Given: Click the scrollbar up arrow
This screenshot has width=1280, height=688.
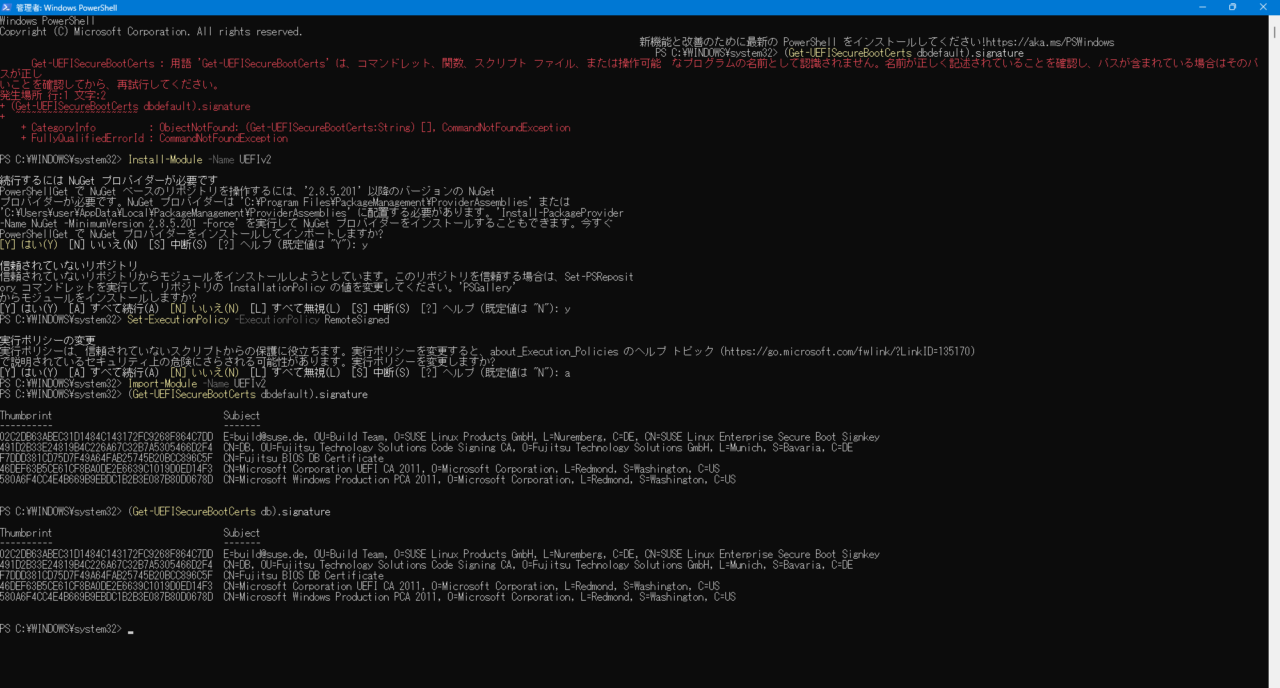Looking at the screenshot, I should [1273, 21].
